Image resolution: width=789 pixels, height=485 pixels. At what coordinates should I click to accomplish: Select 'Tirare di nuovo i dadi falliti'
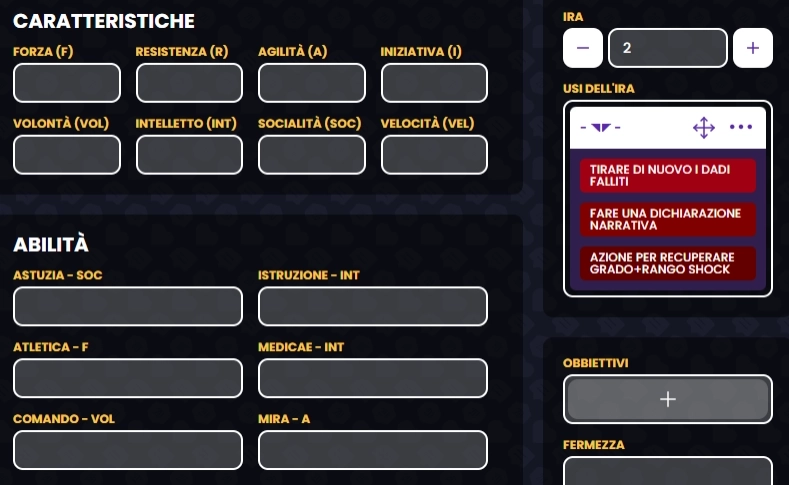click(x=667, y=176)
